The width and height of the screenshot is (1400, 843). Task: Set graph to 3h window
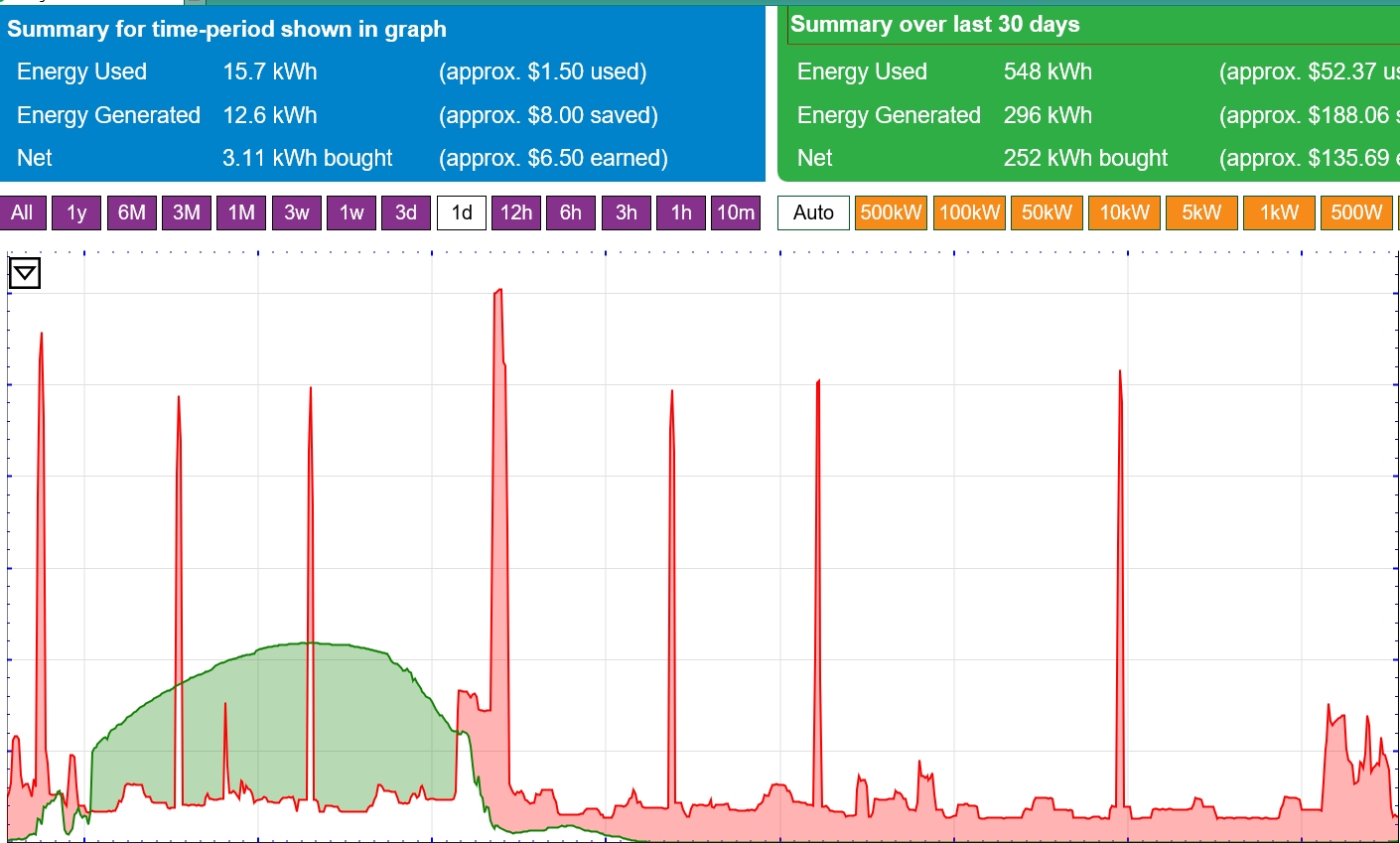tap(627, 212)
